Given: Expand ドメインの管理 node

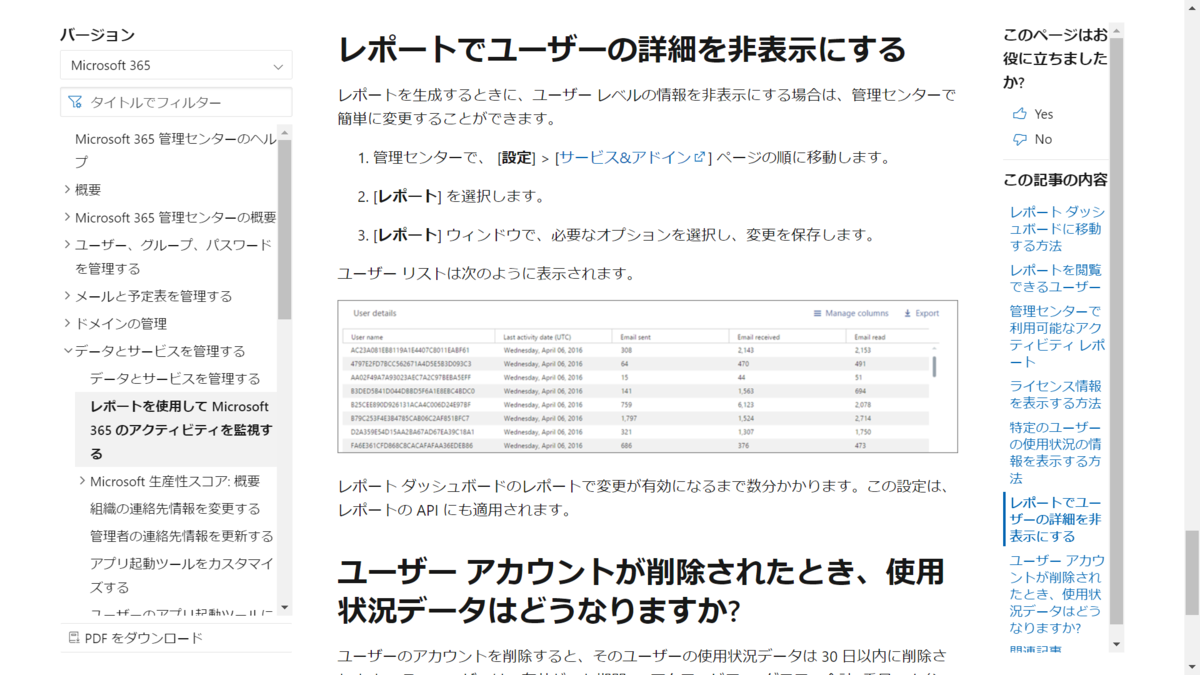Looking at the screenshot, I should (67, 323).
